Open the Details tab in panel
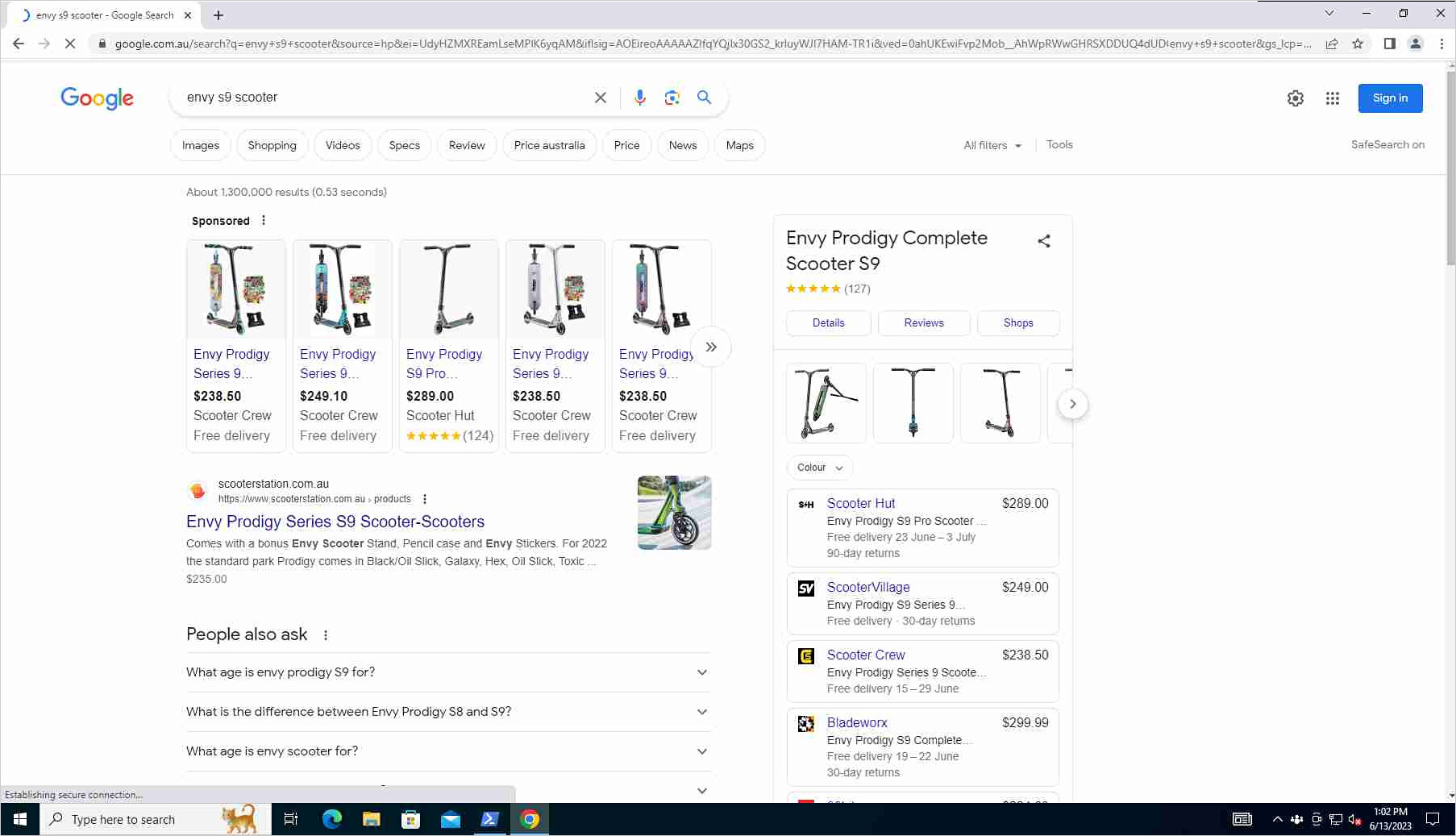Viewport: 1456px width, 836px height. 829,322
